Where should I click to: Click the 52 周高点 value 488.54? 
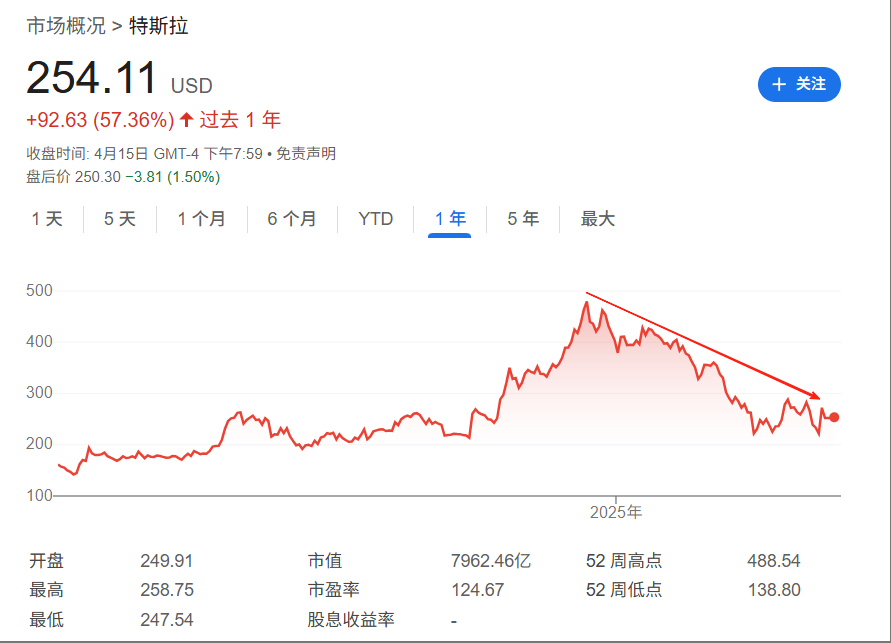[773, 561]
